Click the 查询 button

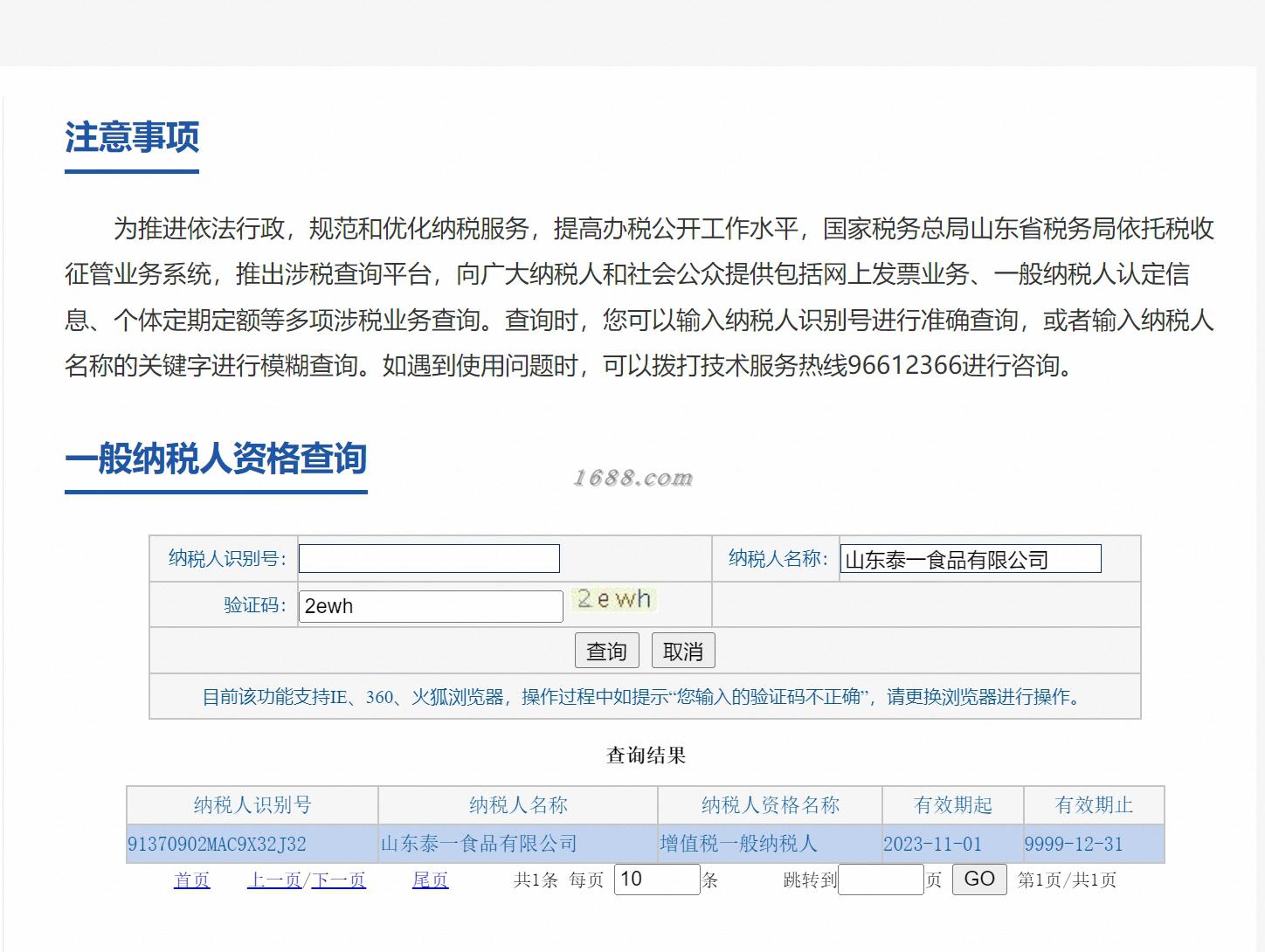606,652
